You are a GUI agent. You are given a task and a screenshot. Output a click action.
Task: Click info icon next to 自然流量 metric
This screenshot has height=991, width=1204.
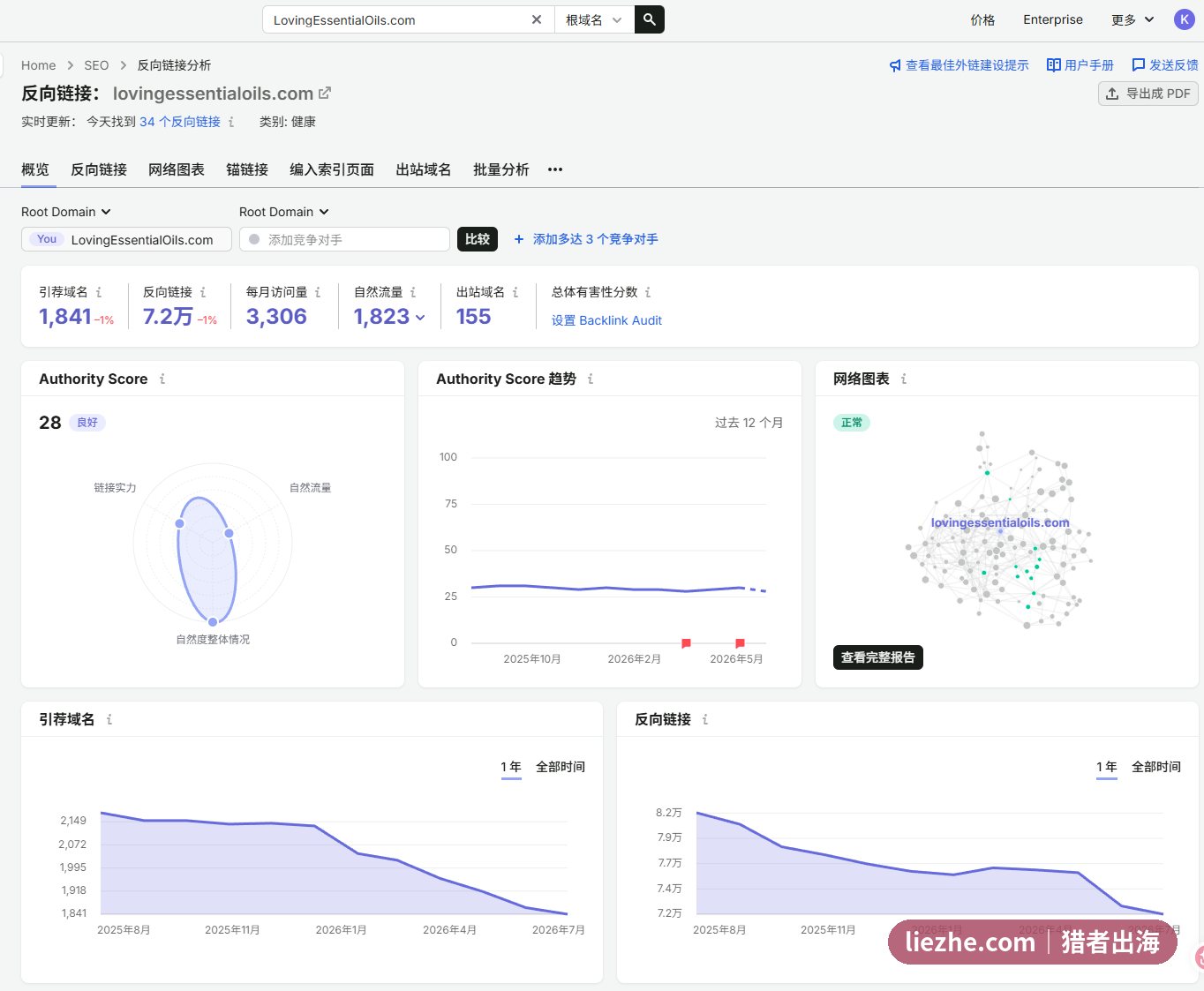tap(413, 292)
